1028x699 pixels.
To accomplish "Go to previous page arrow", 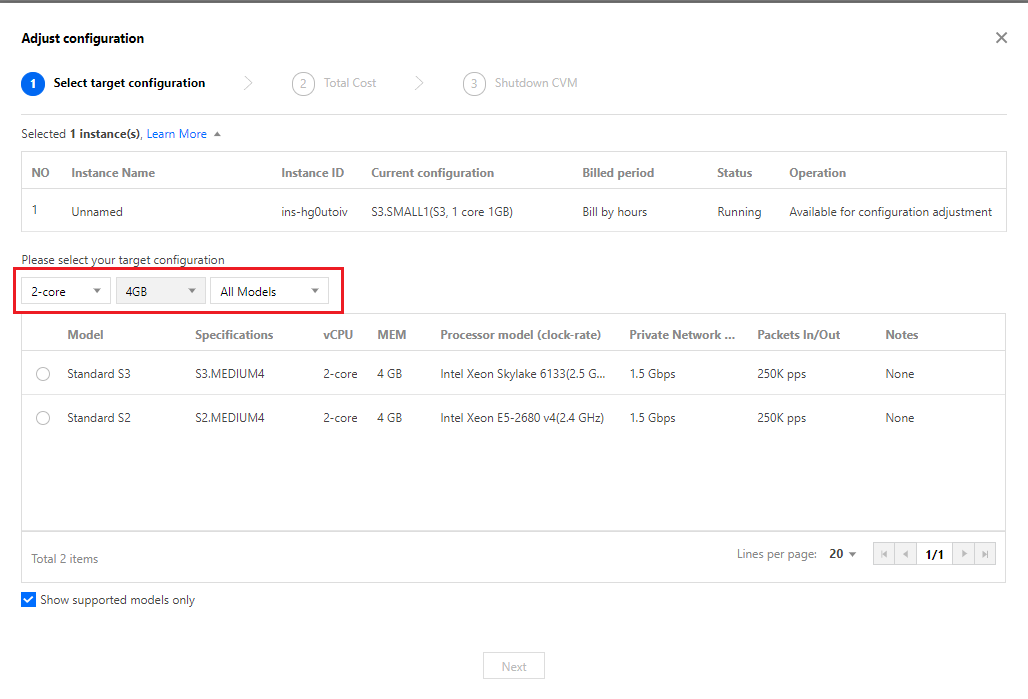I will point(906,554).
